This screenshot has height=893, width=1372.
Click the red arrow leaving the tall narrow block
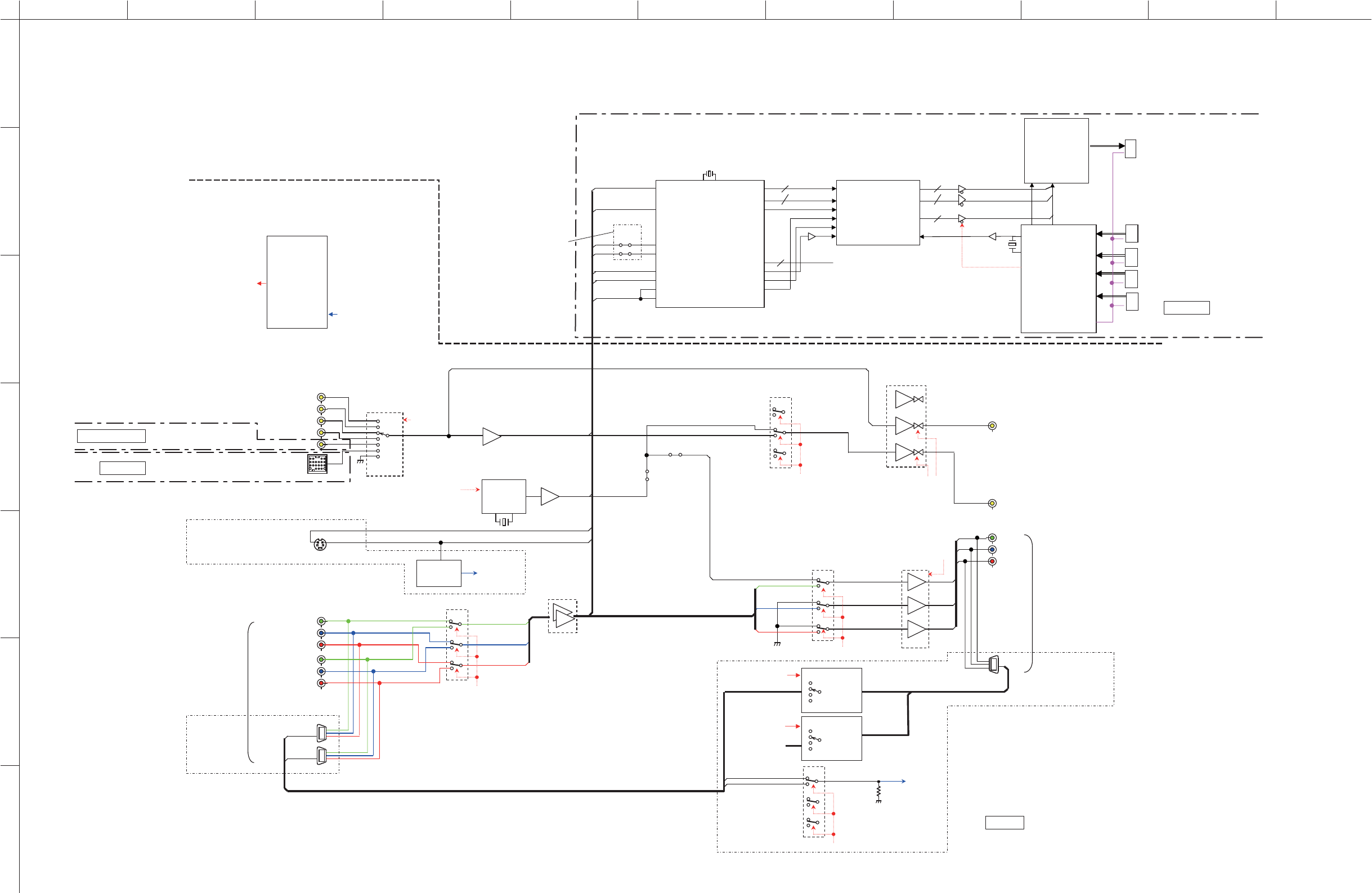click(261, 283)
